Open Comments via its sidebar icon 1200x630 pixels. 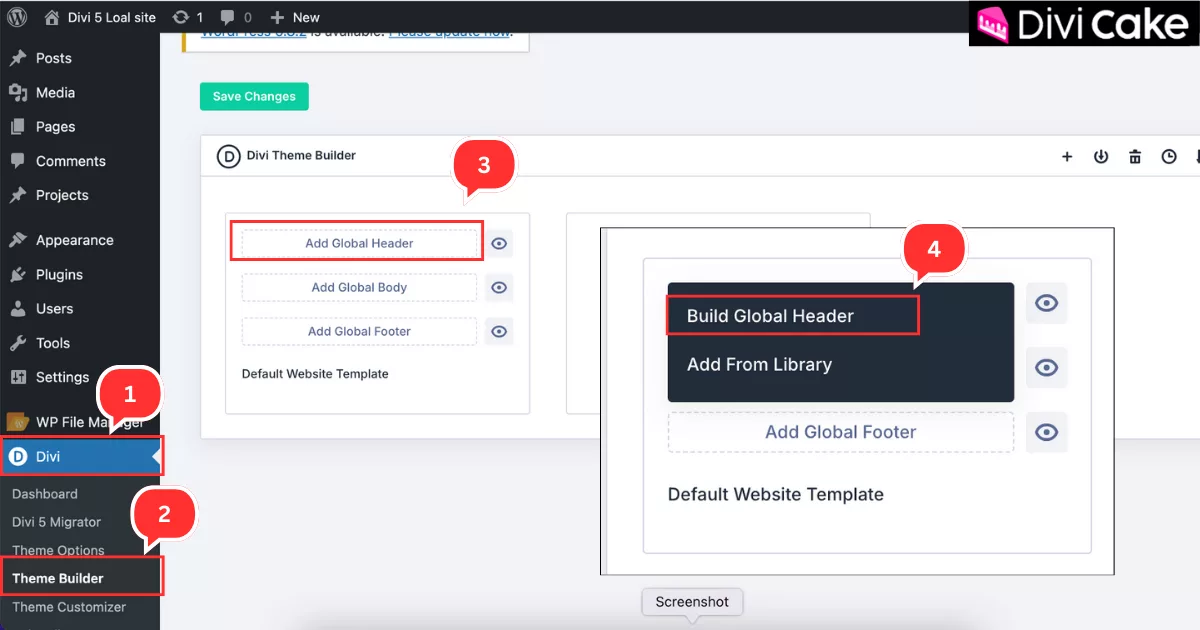click(x=17, y=161)
